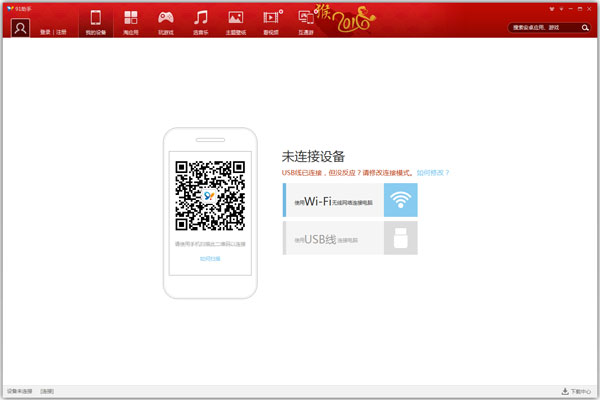The image size is (600, 400).
Task: Click the 注册 (register) link
Action: [x=61, y=32]
